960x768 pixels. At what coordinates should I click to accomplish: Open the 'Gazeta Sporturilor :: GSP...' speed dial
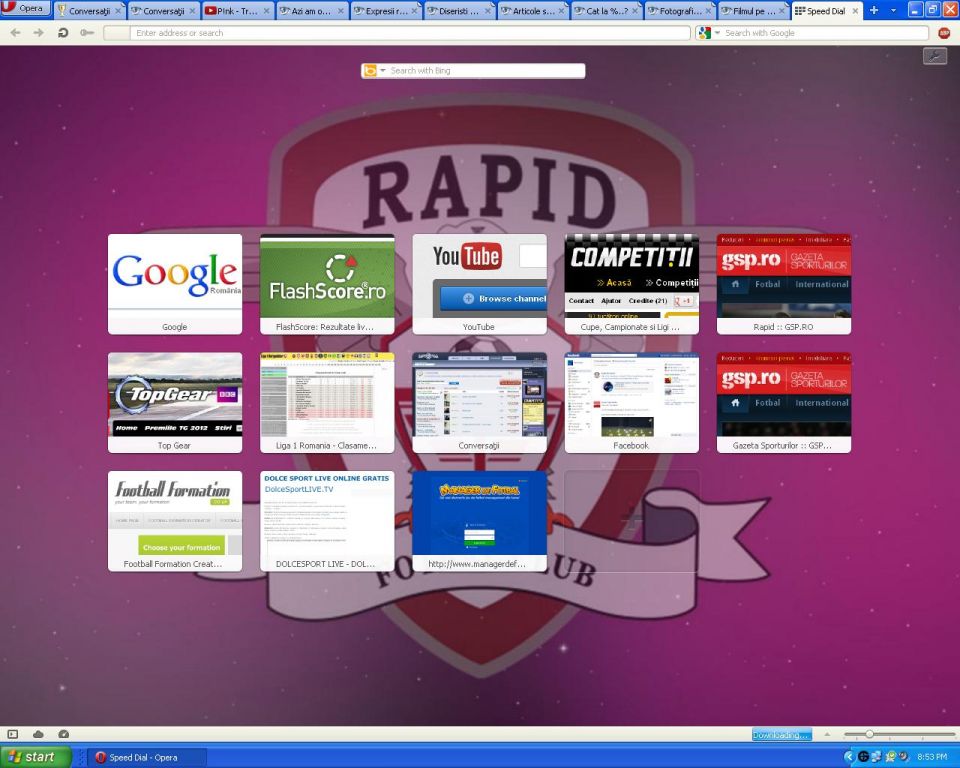pos(784,403)
